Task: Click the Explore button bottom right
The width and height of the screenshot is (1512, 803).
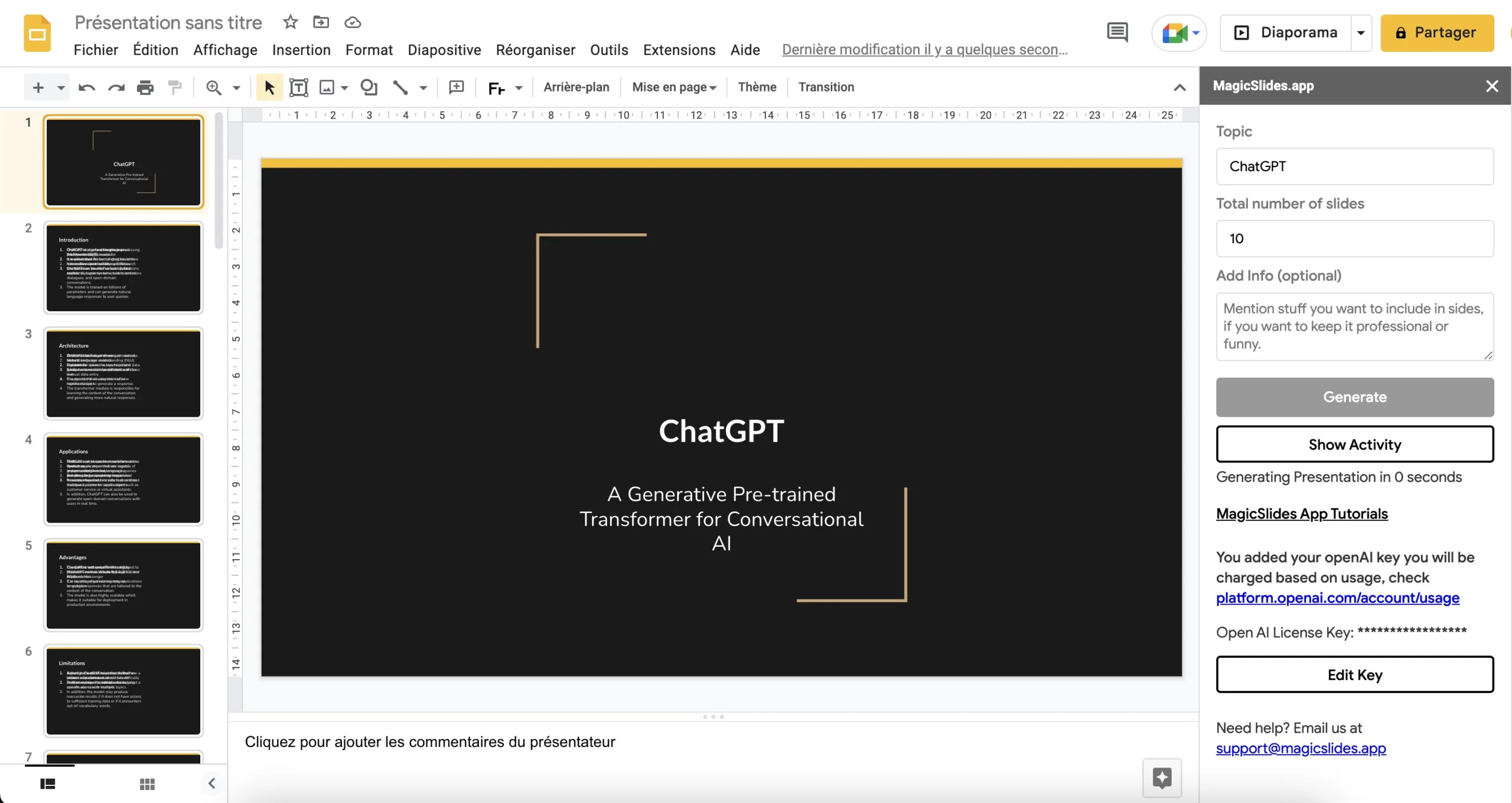Action: 1161,778
